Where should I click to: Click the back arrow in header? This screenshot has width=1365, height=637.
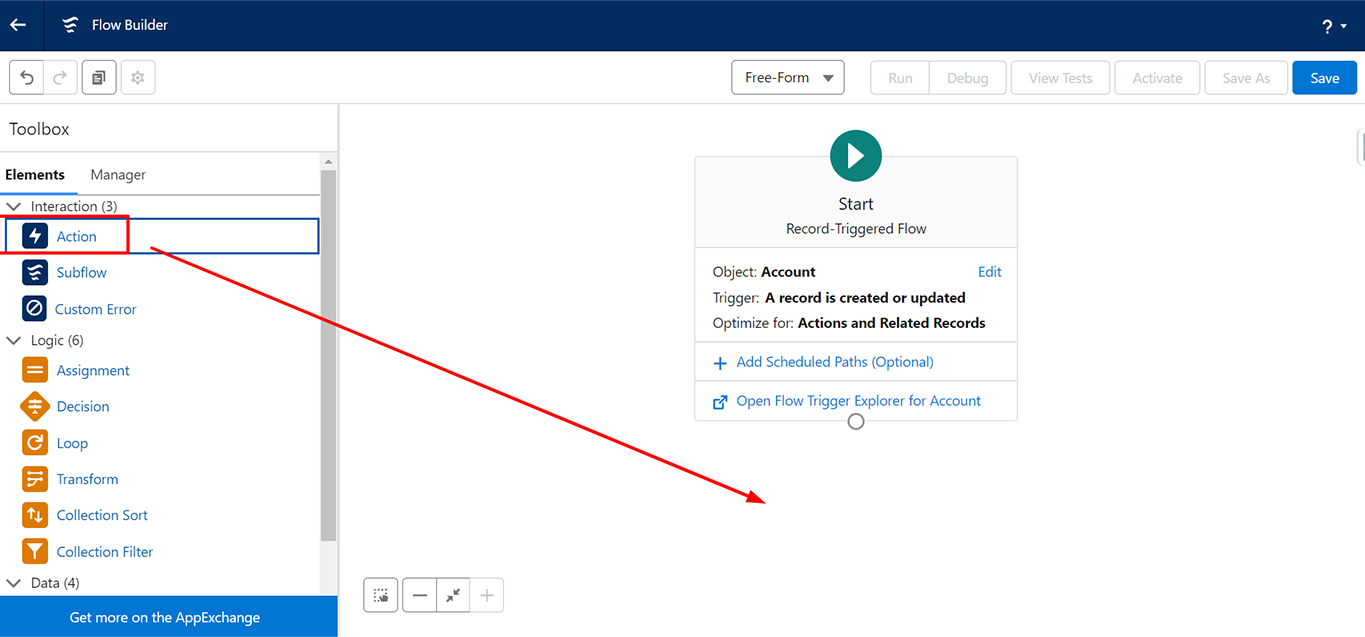point(18,25)
